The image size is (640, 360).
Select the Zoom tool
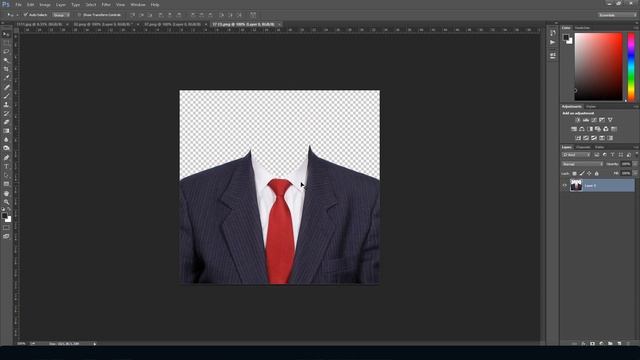(x=6, y=202)
